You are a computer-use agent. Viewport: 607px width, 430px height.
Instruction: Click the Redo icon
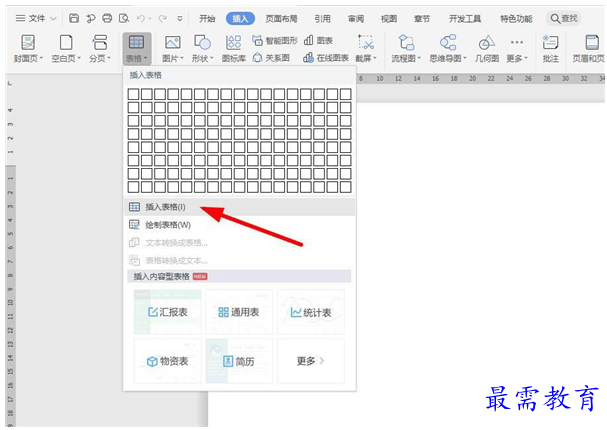pos(163,18)
